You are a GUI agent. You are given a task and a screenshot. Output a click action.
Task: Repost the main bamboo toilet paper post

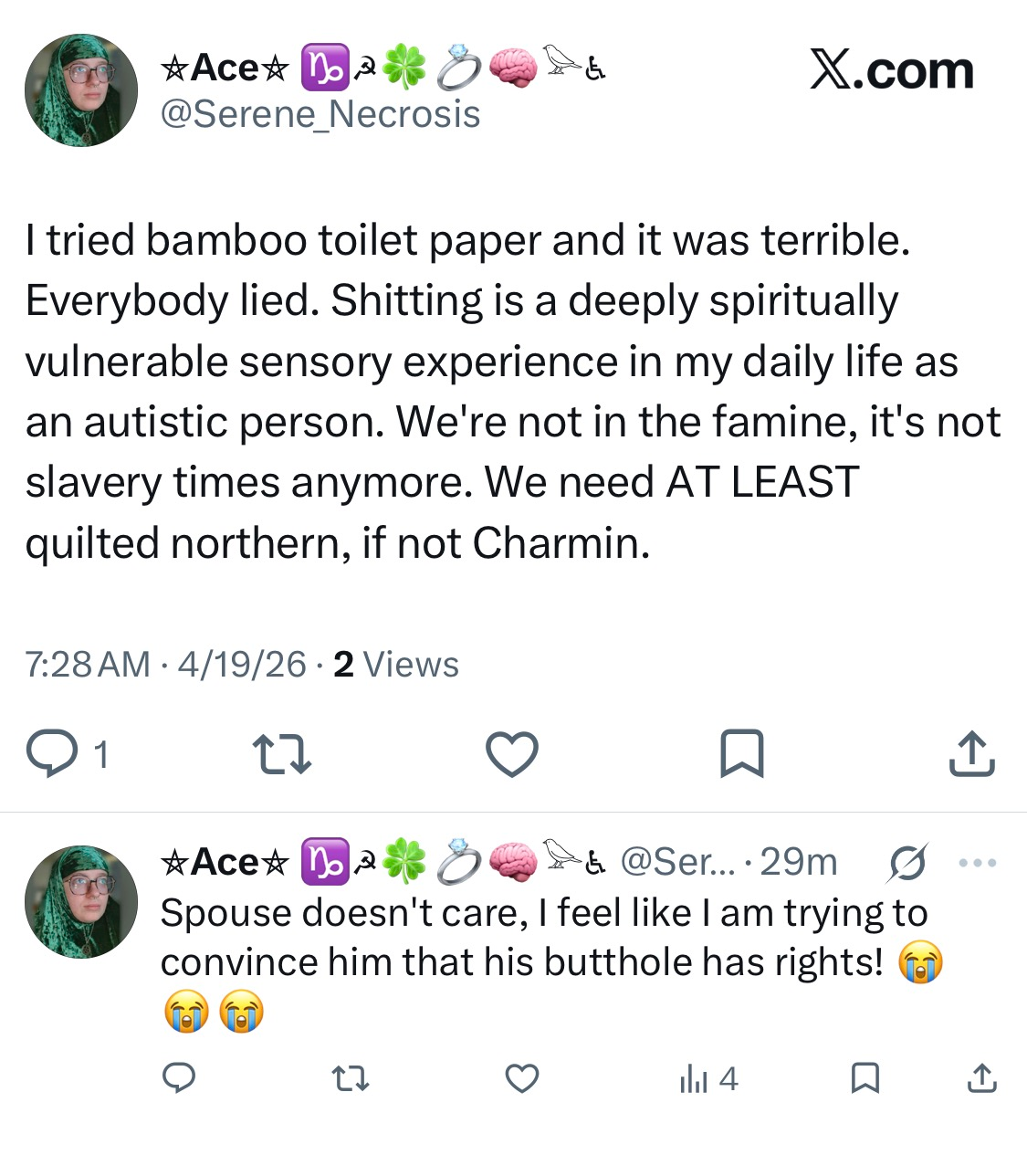pos(281,754)
